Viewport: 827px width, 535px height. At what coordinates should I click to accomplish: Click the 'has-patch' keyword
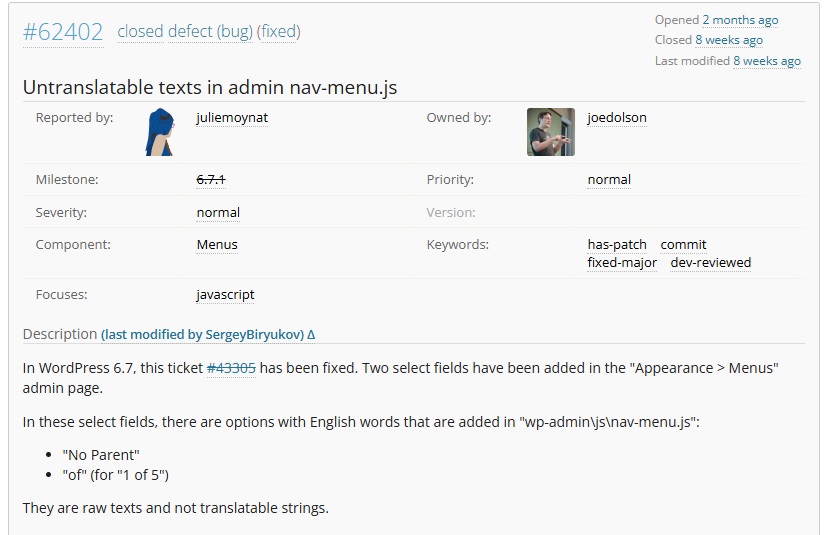click(x=617, y=245)
